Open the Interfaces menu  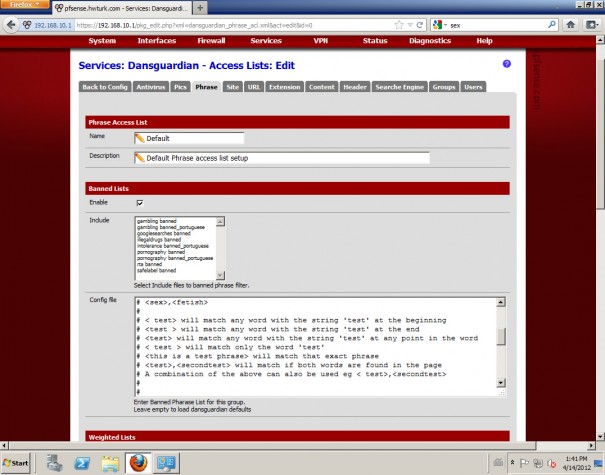click(x=157, y=41)
